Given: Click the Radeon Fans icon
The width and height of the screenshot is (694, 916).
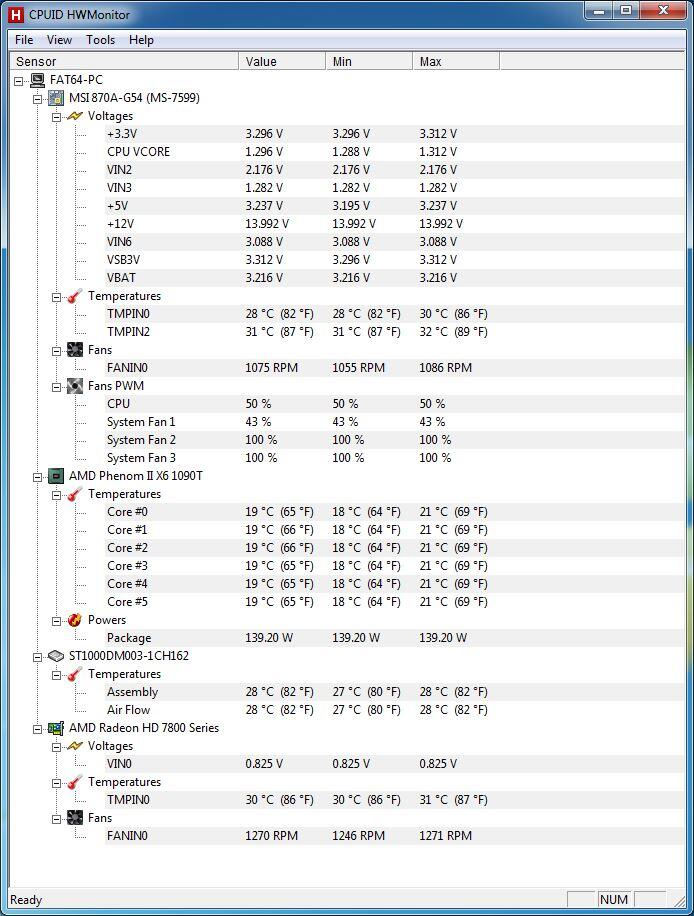Looking at the screenshot, I should 75,818.
